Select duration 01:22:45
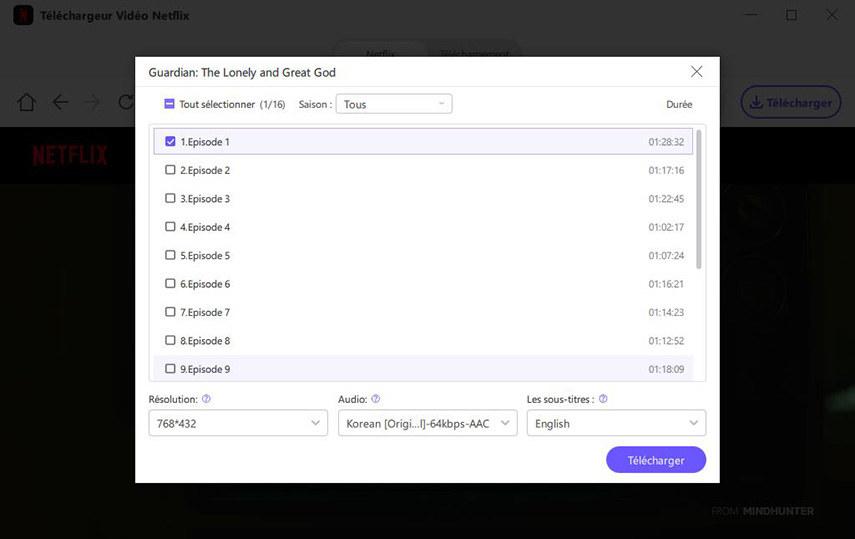Image resolution: width=855 pixels, height=539 pixels. point(666,199)
